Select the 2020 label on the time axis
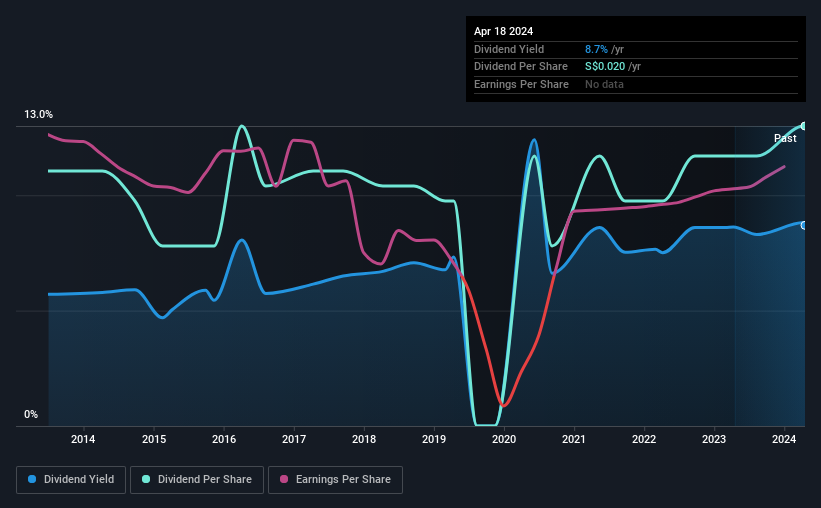Viewport: 821px width, 508px height. [x=504, y=439]
